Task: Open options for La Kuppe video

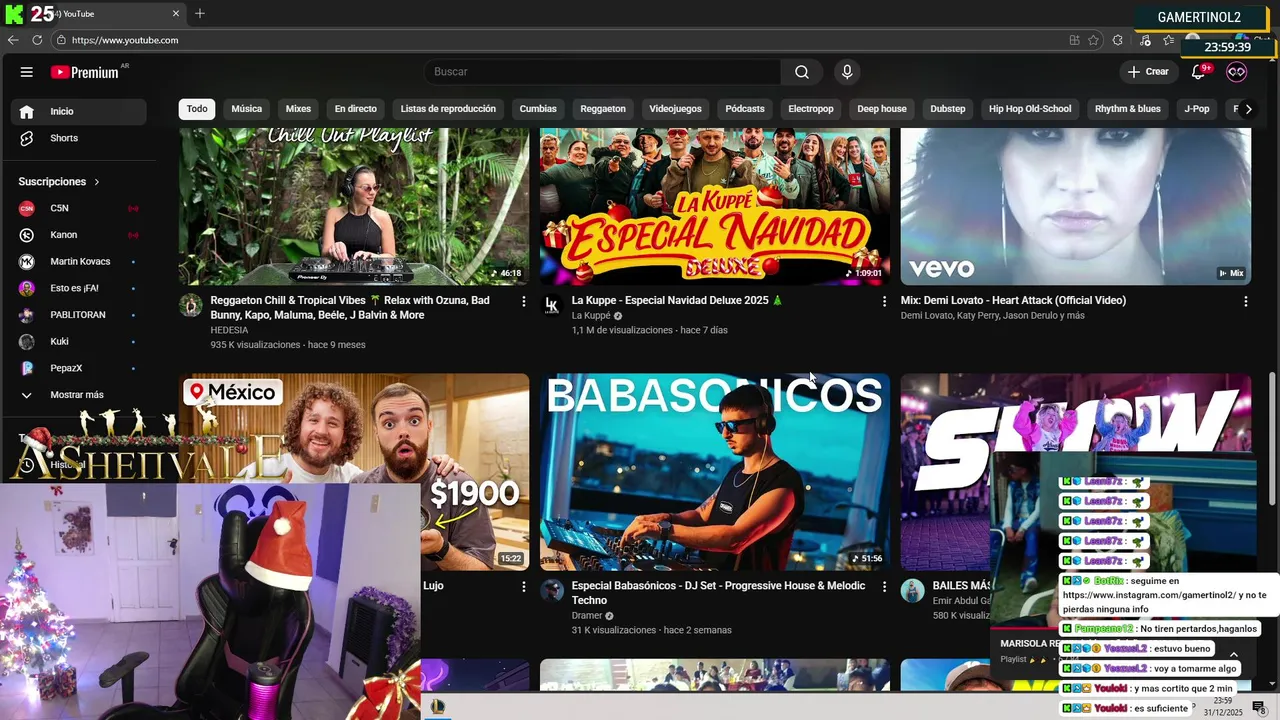Action: click(x=884, y=301)
